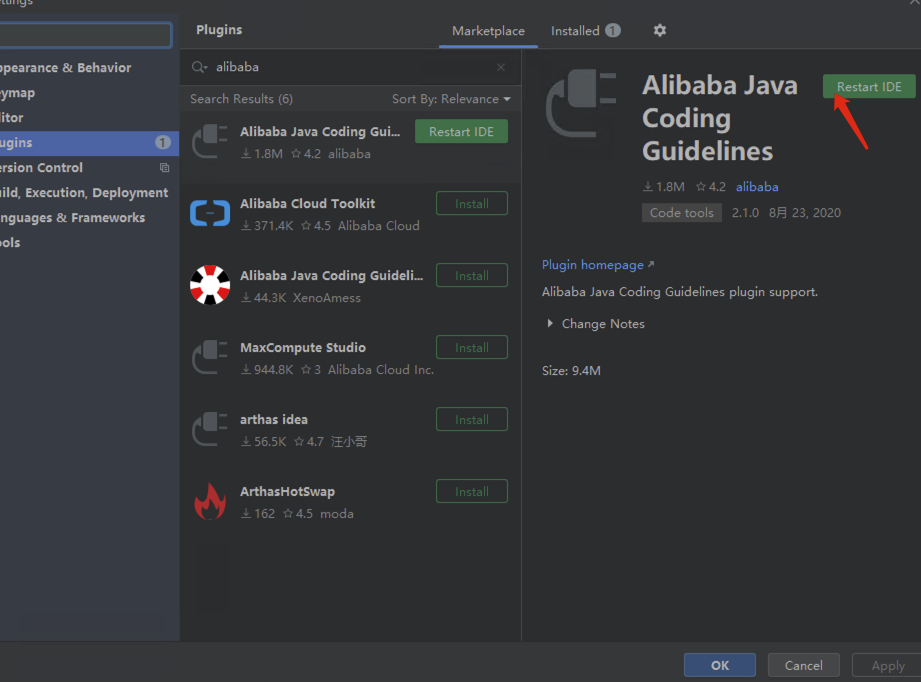Confirm with the OK button
Image resolution: width=921 pixels, height=682 pixels.
click(x=720, y=666)
